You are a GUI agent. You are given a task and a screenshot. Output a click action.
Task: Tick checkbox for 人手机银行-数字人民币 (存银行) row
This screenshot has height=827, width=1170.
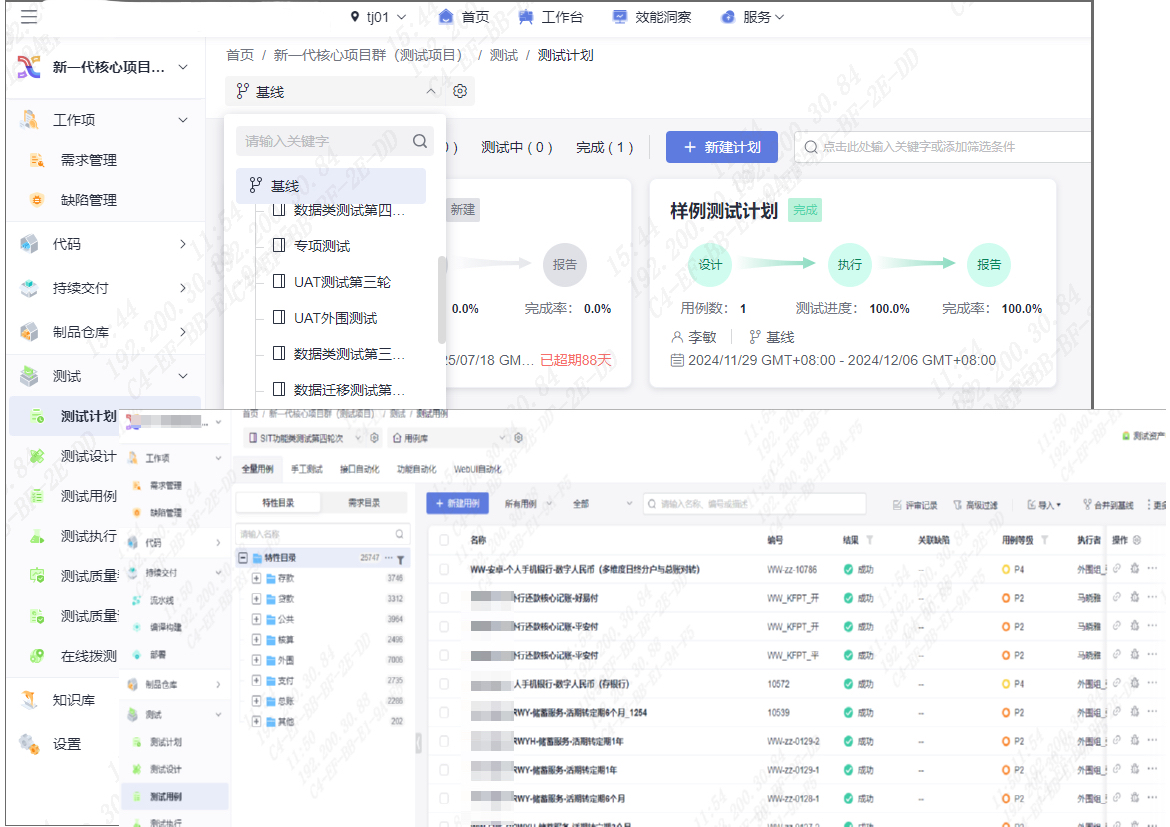444,684
